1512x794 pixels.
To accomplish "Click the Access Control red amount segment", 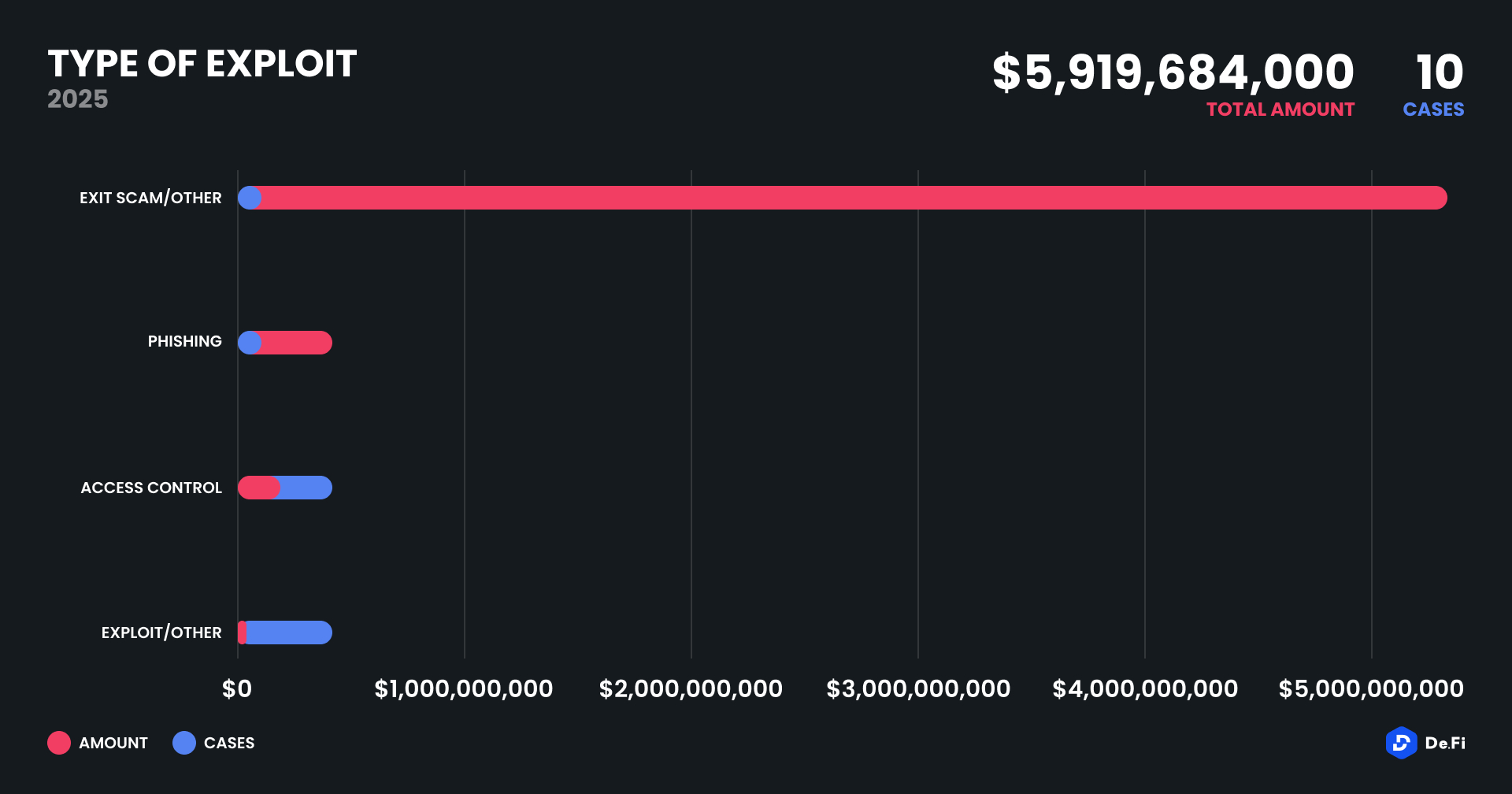I will coord(258,488).
